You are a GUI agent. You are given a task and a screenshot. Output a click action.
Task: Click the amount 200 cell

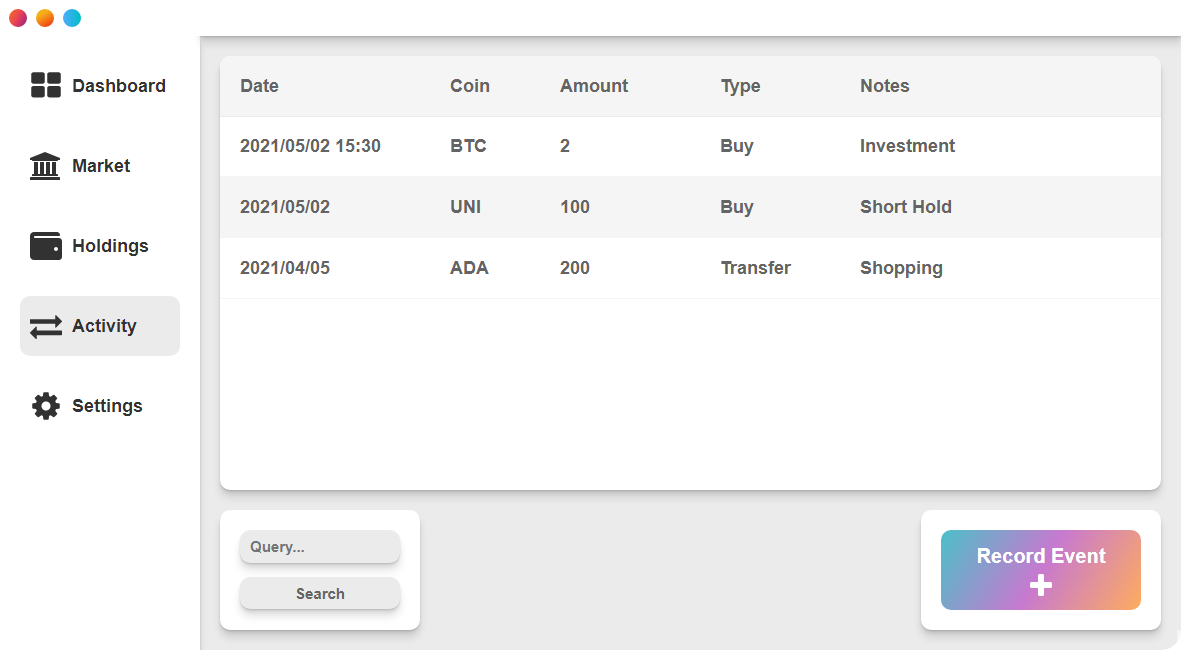pyautogui.click(x=575, y=268)
